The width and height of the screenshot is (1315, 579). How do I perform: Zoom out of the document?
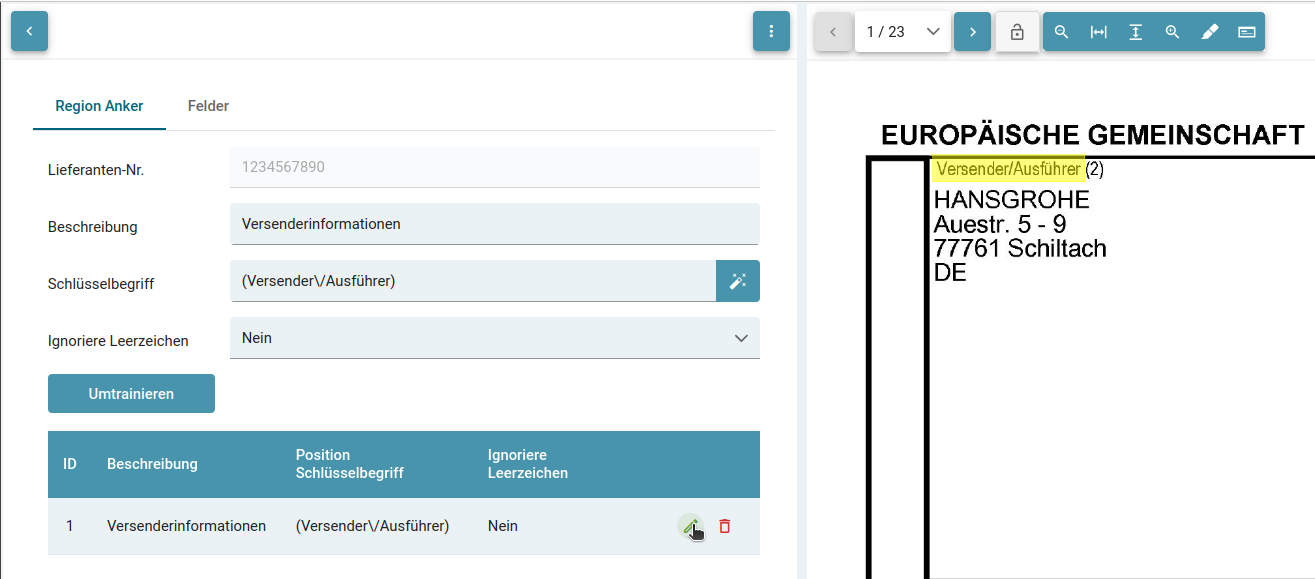coord(1062,32)
